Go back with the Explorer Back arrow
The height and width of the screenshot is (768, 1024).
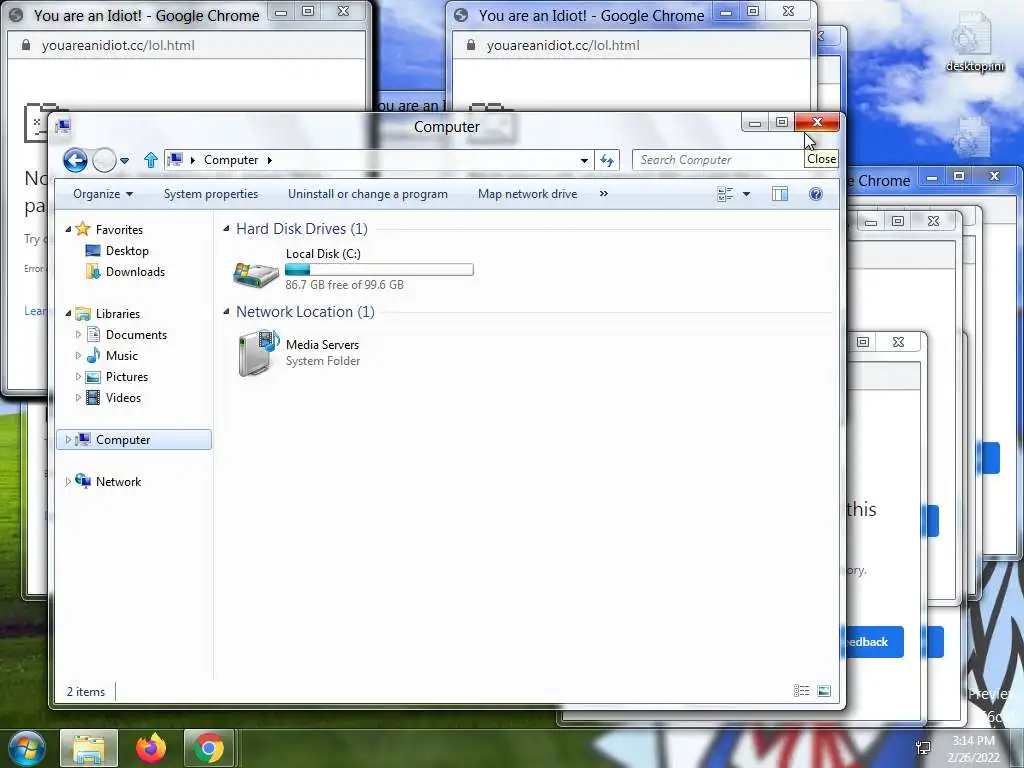(x=75, y=160)
